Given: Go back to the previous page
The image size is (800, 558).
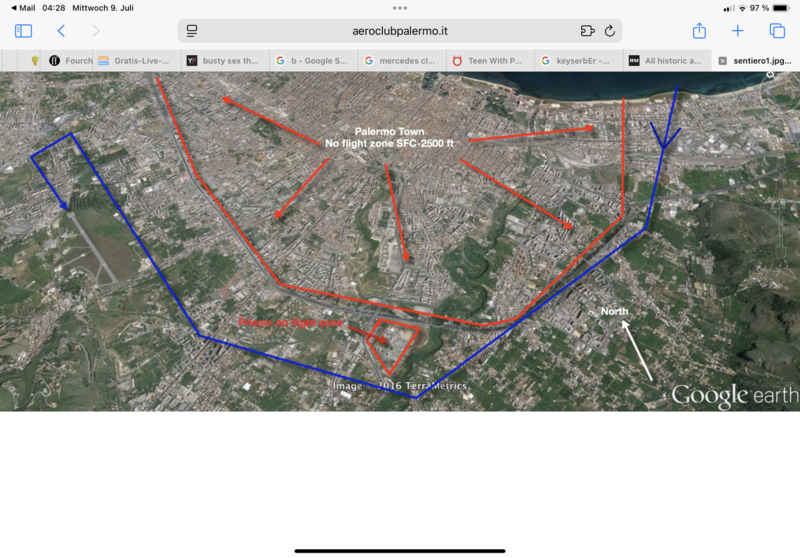Looking at the screenshot, I should click(61, 31).
